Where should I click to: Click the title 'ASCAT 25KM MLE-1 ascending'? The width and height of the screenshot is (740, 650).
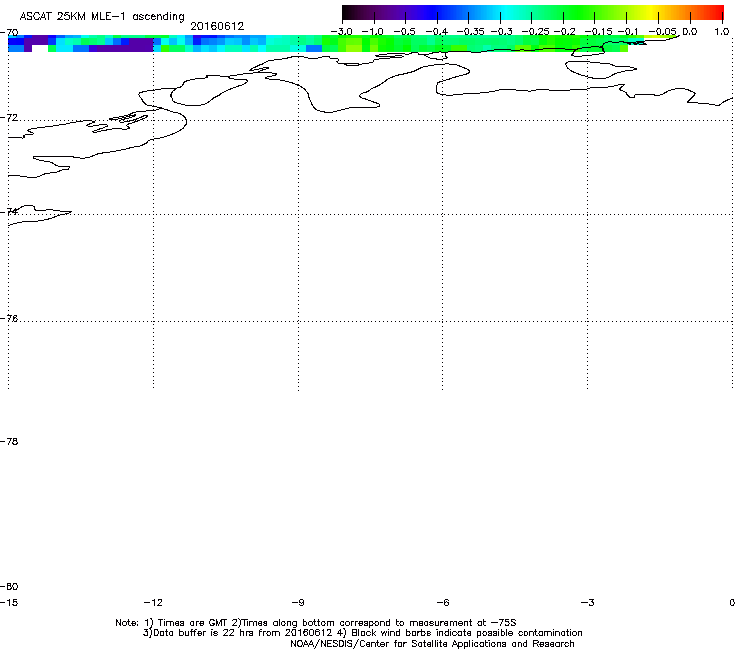click(102, 17)
